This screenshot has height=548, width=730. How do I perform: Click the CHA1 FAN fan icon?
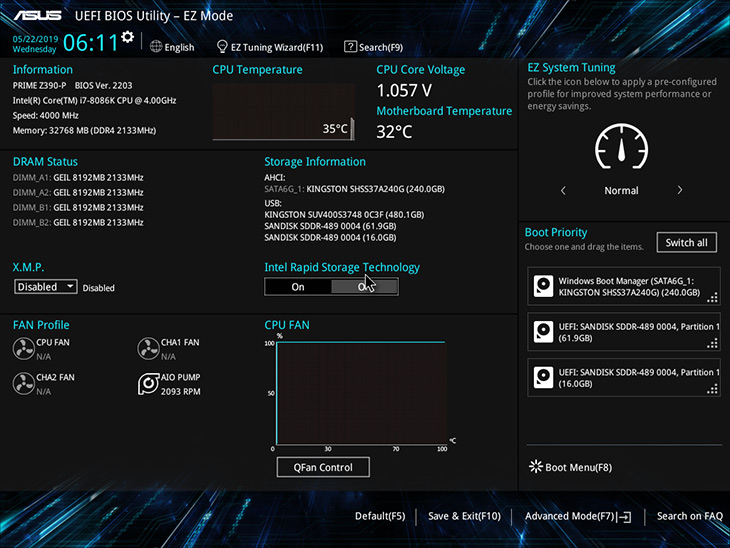(149, 349)
